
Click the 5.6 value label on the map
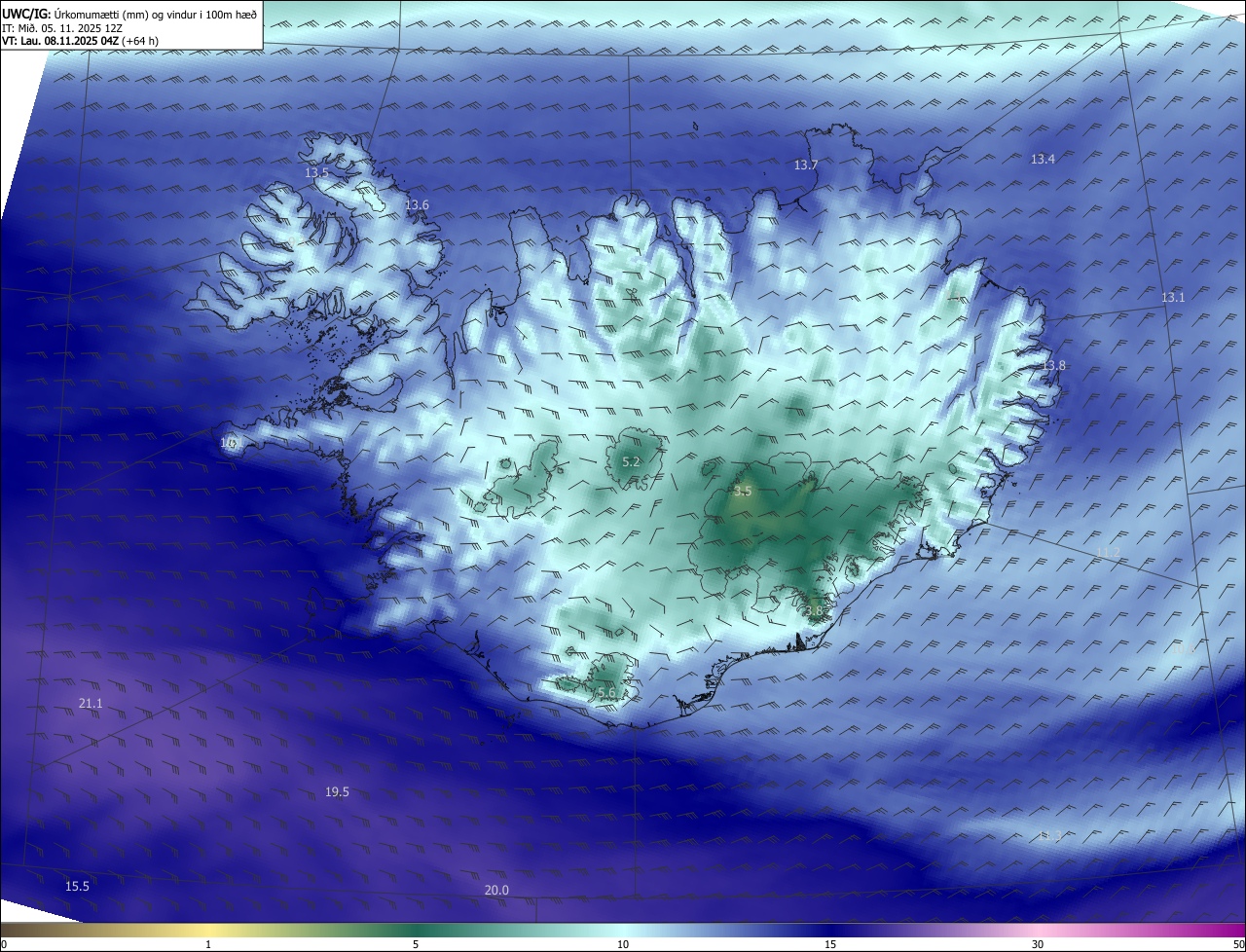click(606, 692)
